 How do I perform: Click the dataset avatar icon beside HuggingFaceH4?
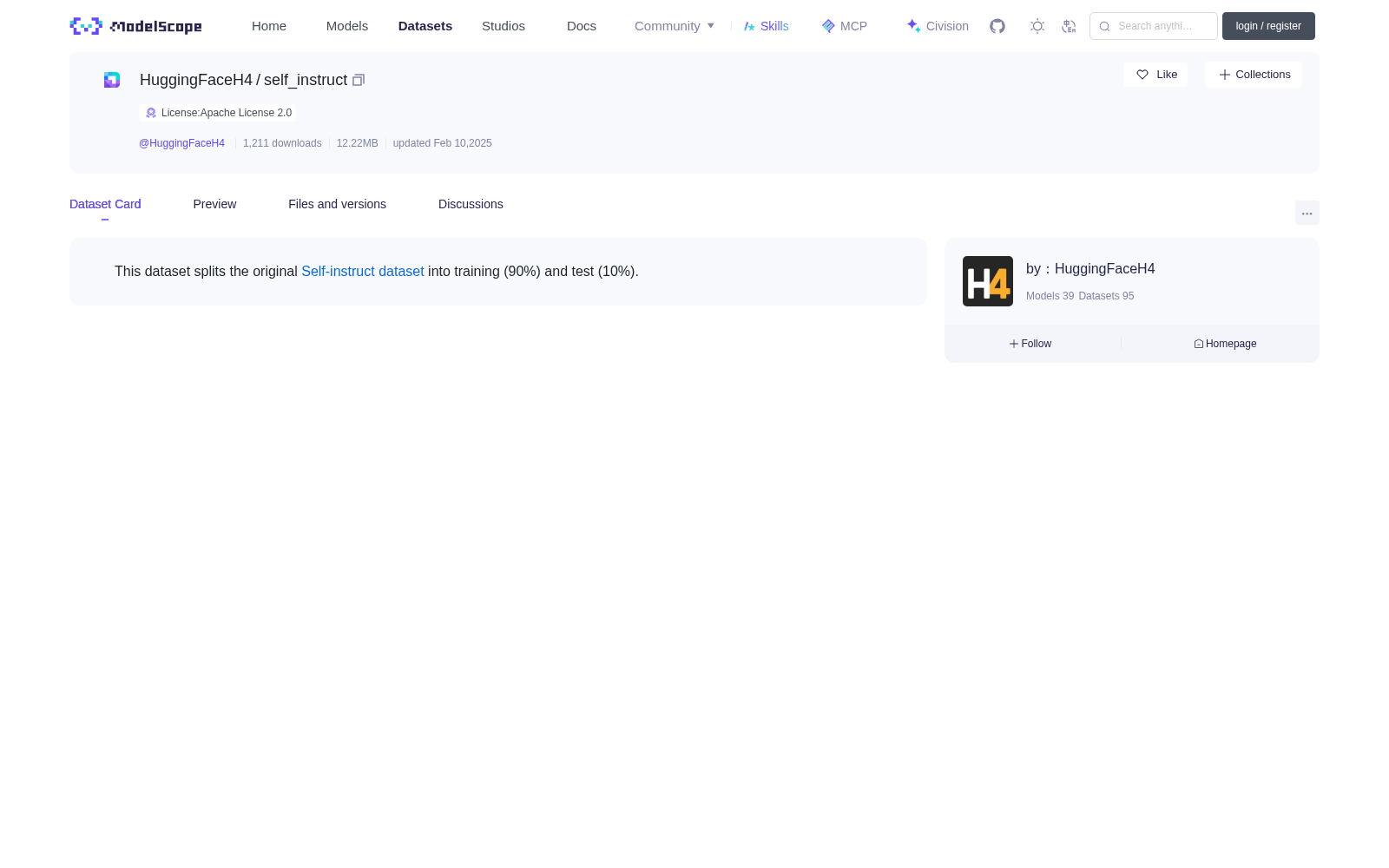pos(112,80)
